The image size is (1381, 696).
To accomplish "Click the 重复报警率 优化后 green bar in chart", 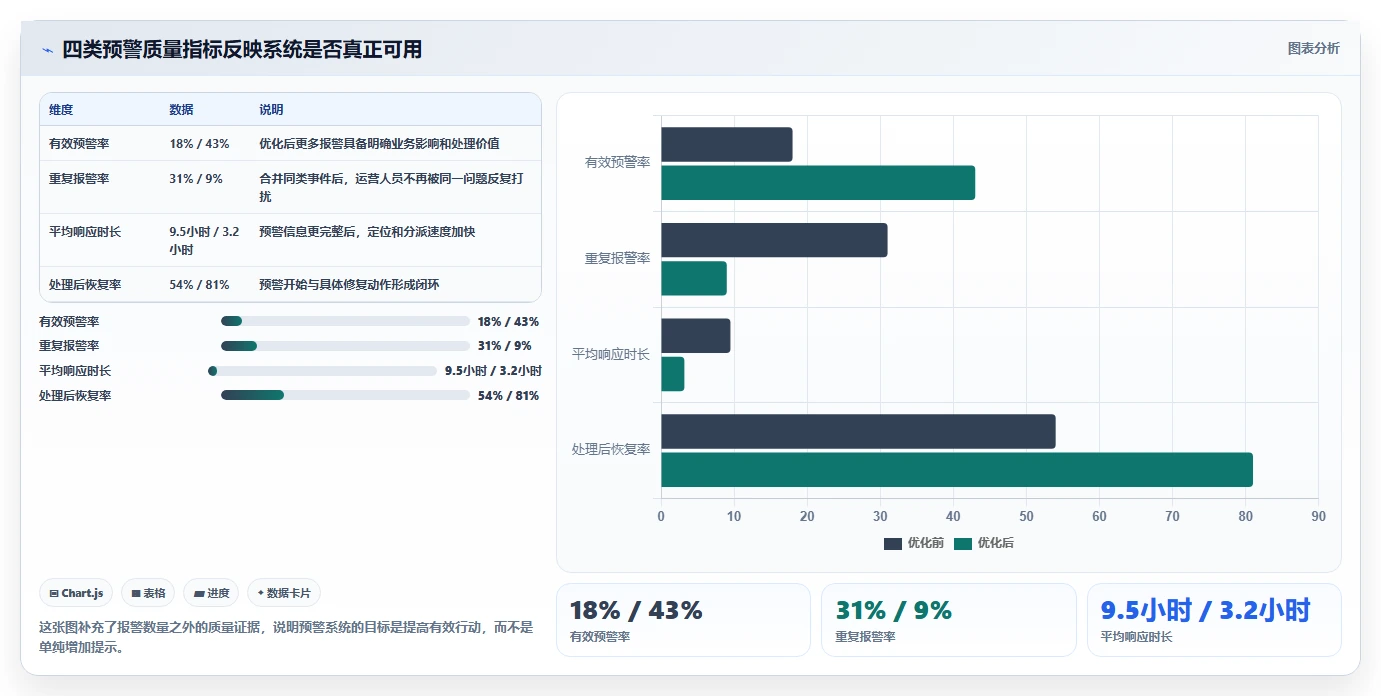I will 694,278.
